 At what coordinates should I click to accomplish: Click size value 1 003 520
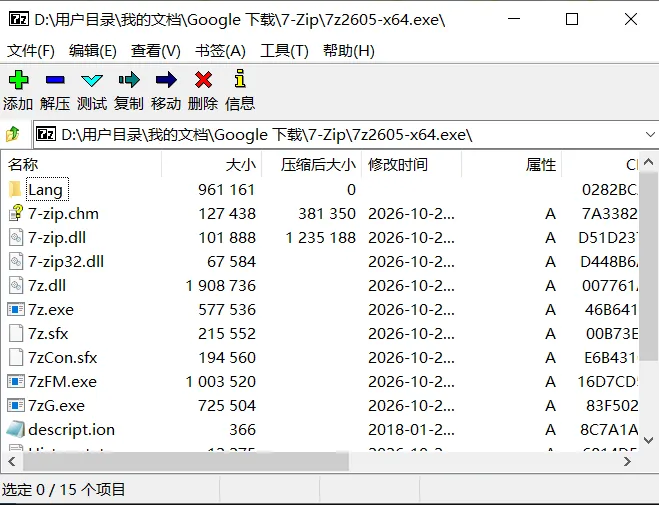tap(221, 381)
